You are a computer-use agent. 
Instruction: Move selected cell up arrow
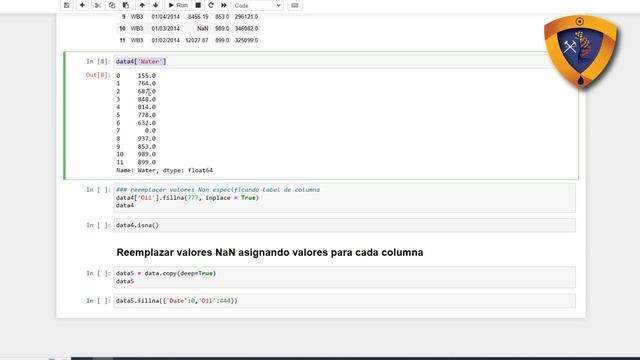[142, 5]
